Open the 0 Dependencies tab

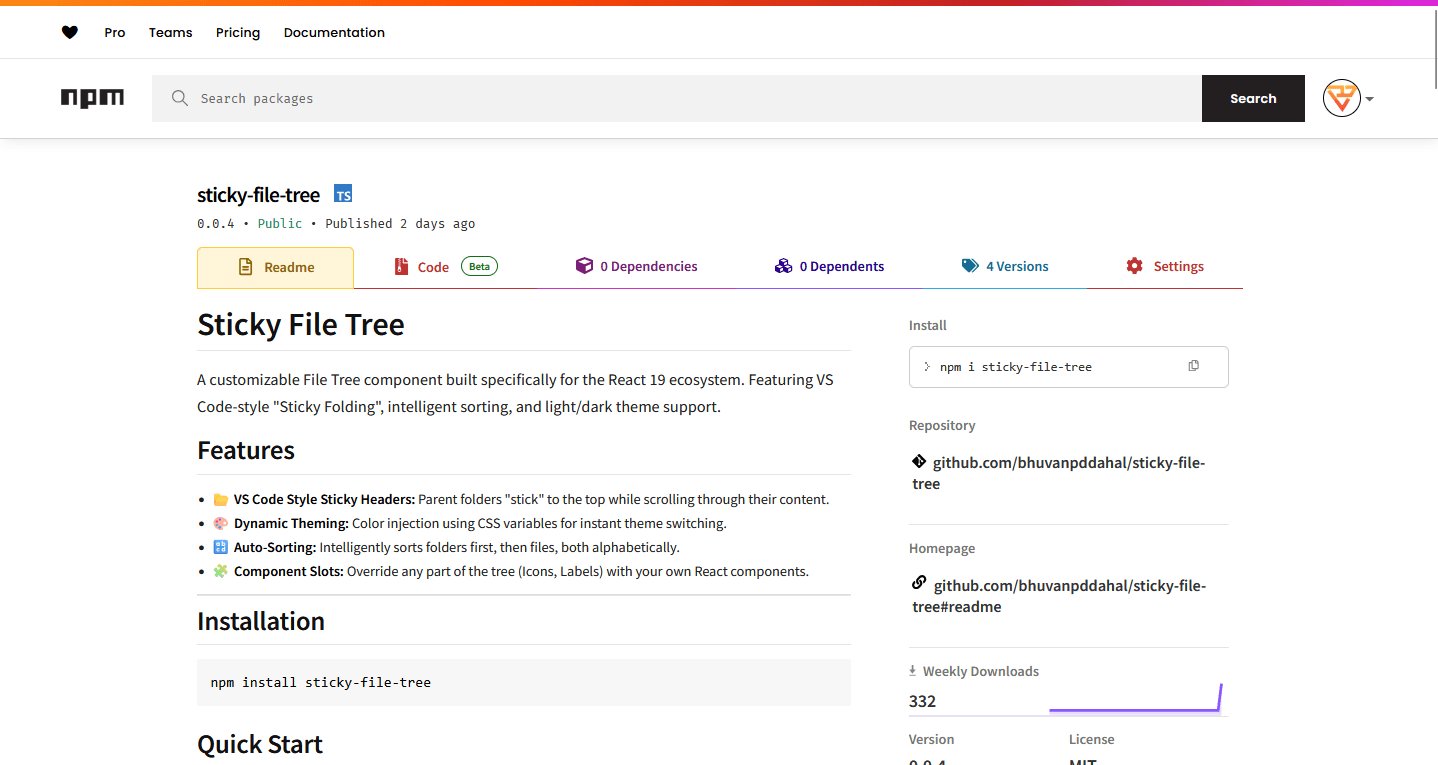(636, 267)
